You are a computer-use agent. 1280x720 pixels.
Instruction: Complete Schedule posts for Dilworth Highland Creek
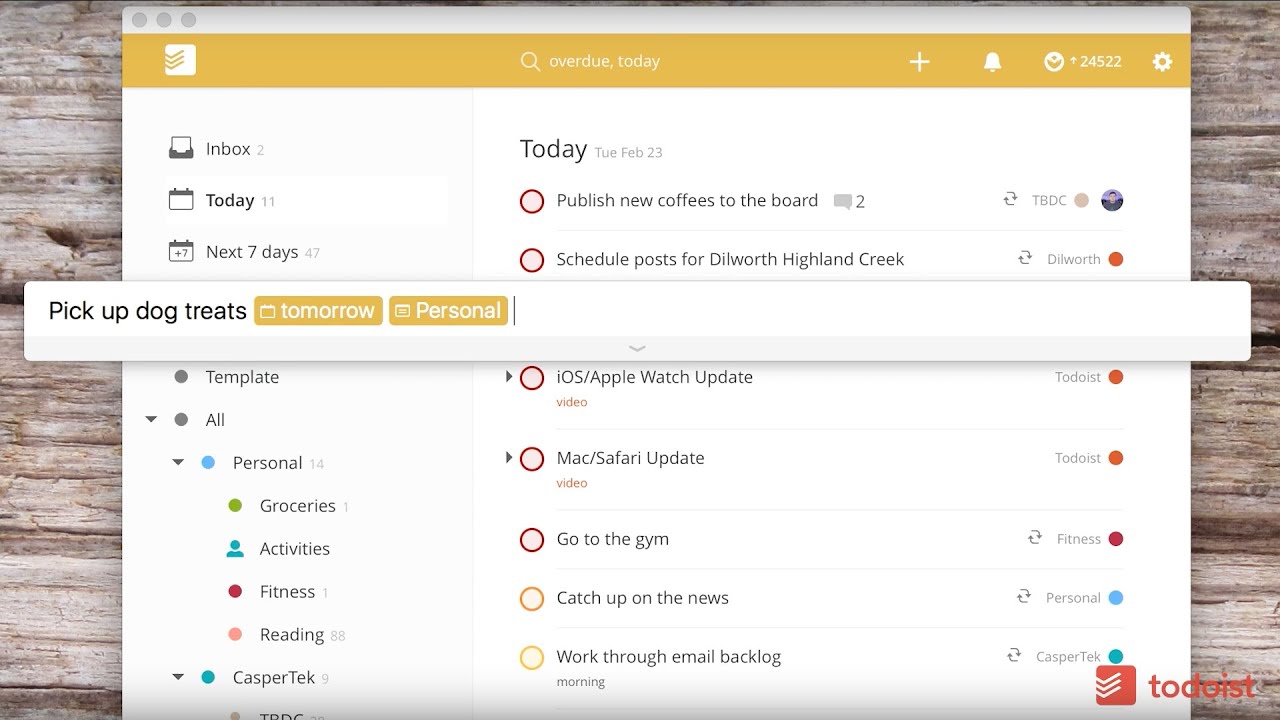(x=532, y=260)
